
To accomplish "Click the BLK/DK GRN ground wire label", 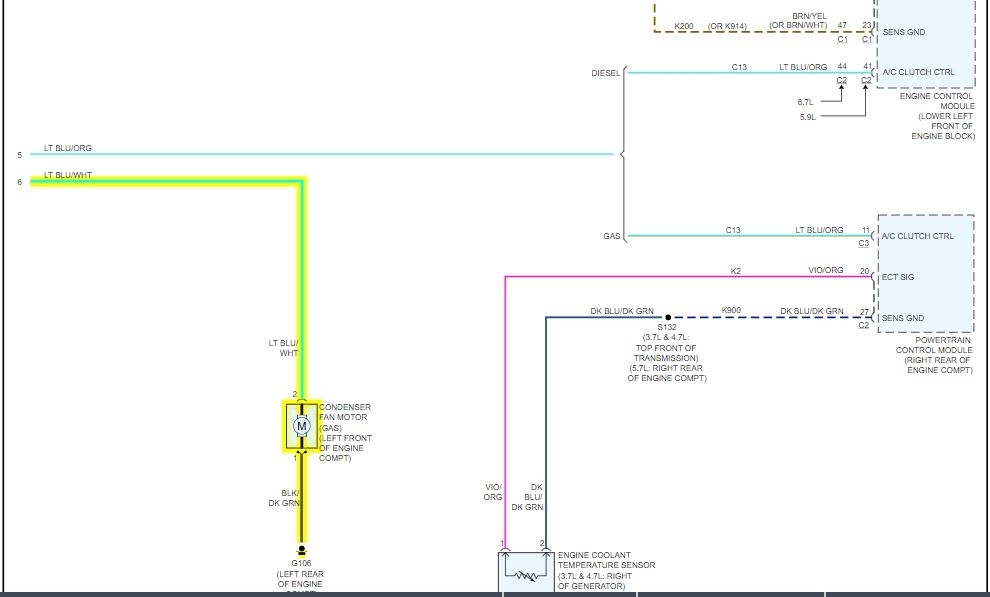I will [x=283, y=498].
